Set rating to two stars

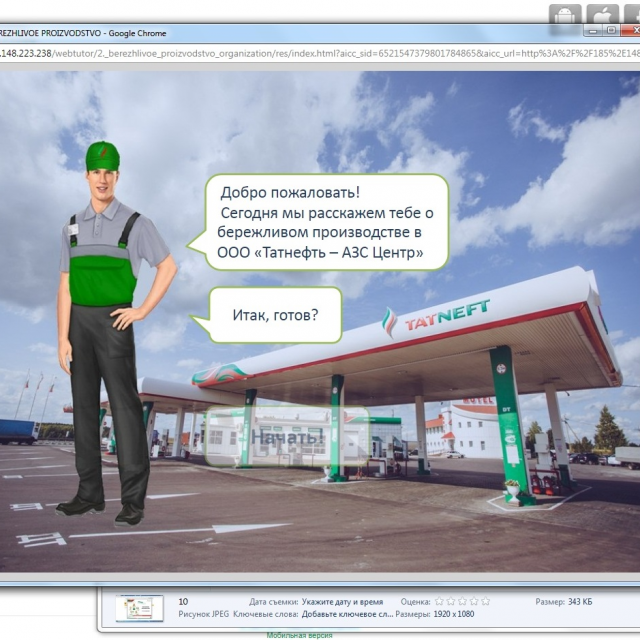tap(451, 601)
